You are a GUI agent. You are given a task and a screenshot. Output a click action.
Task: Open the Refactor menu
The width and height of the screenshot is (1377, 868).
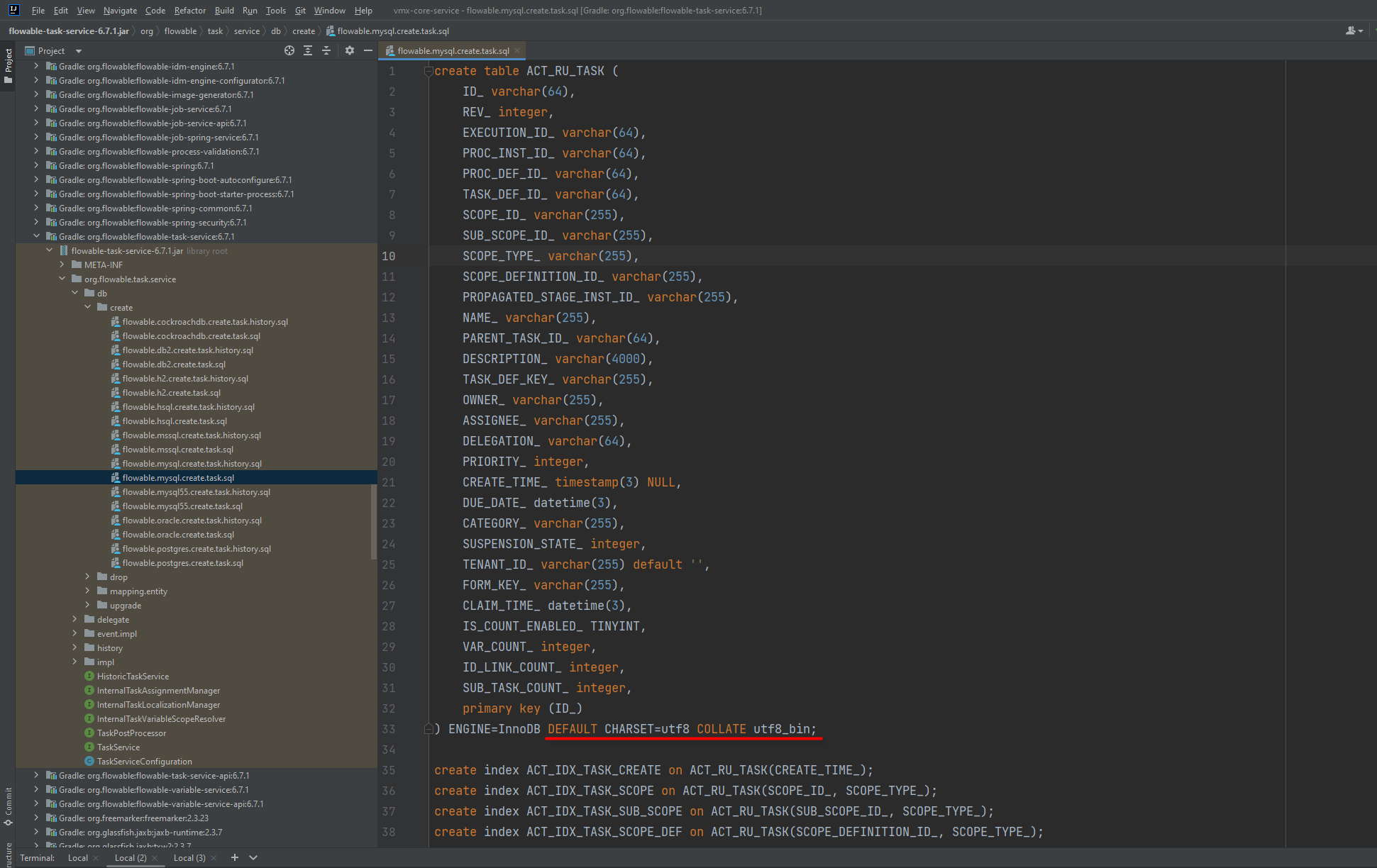tap(189, 10)
